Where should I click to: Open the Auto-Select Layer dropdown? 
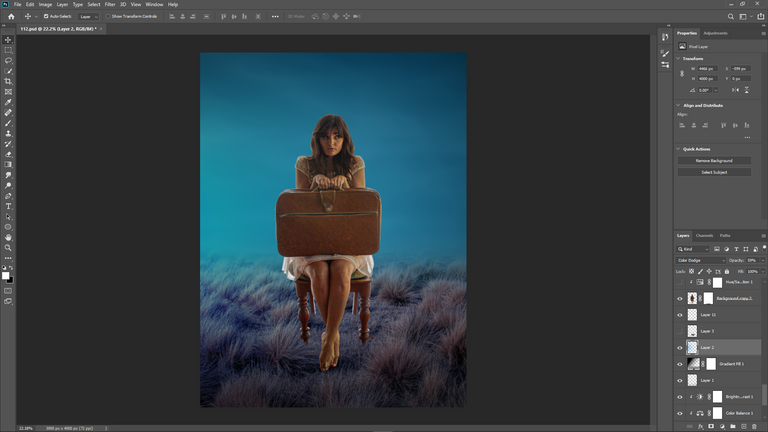pyautogui.click(x=89, y=17)
